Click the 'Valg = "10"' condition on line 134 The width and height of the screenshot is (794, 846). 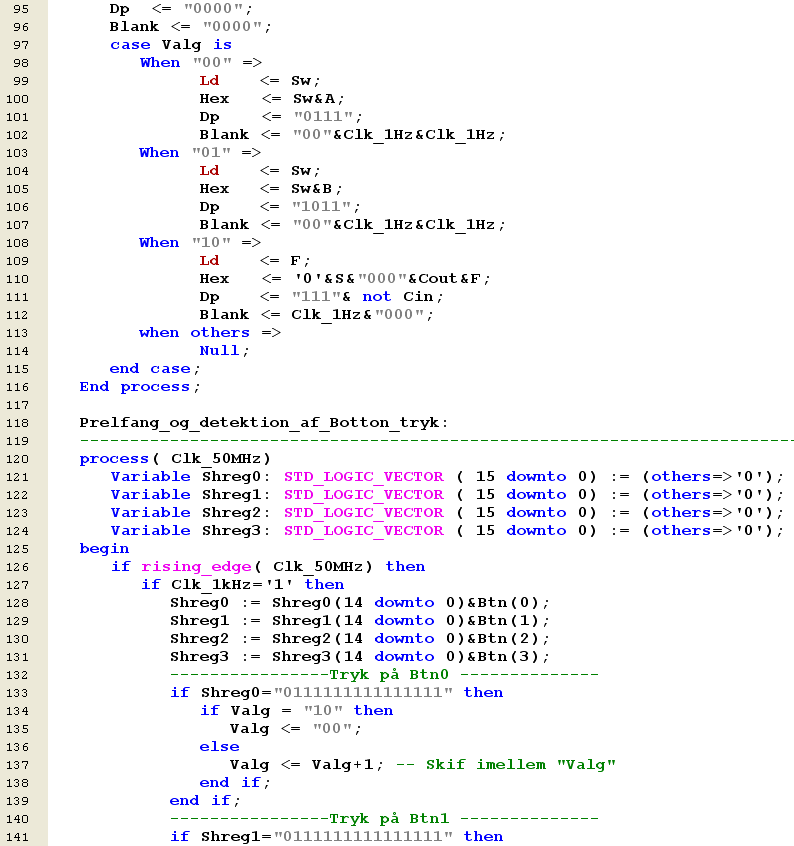286,711
